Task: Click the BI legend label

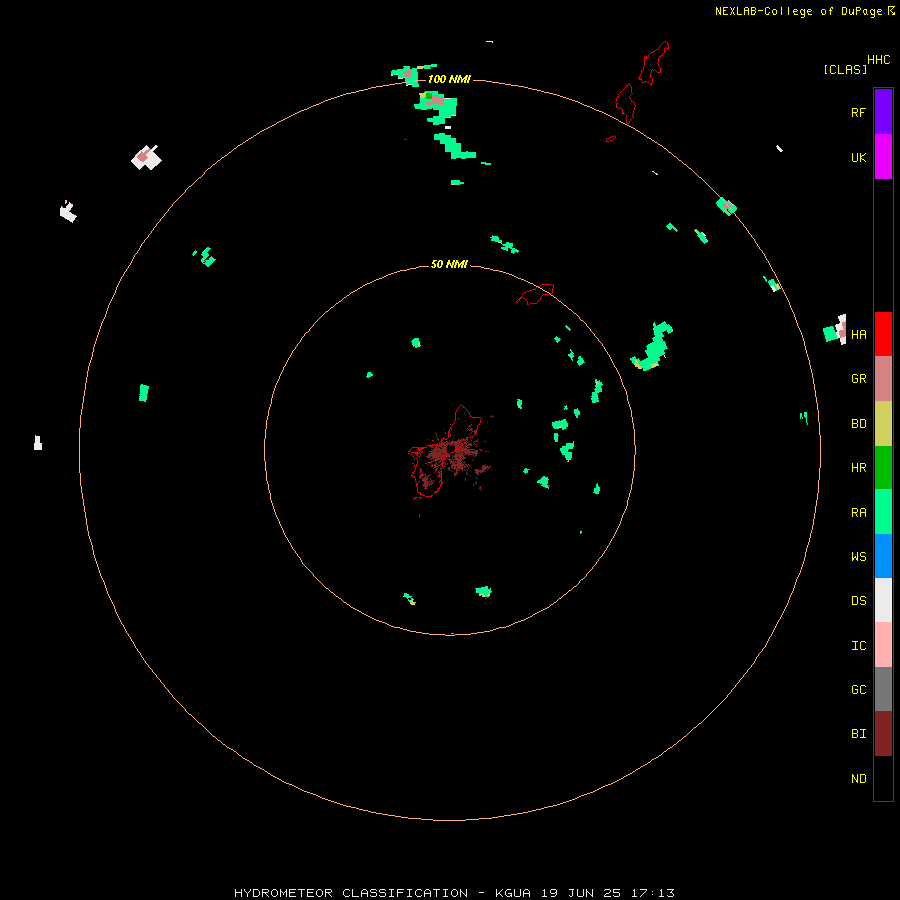Action: tap(858, 734)
